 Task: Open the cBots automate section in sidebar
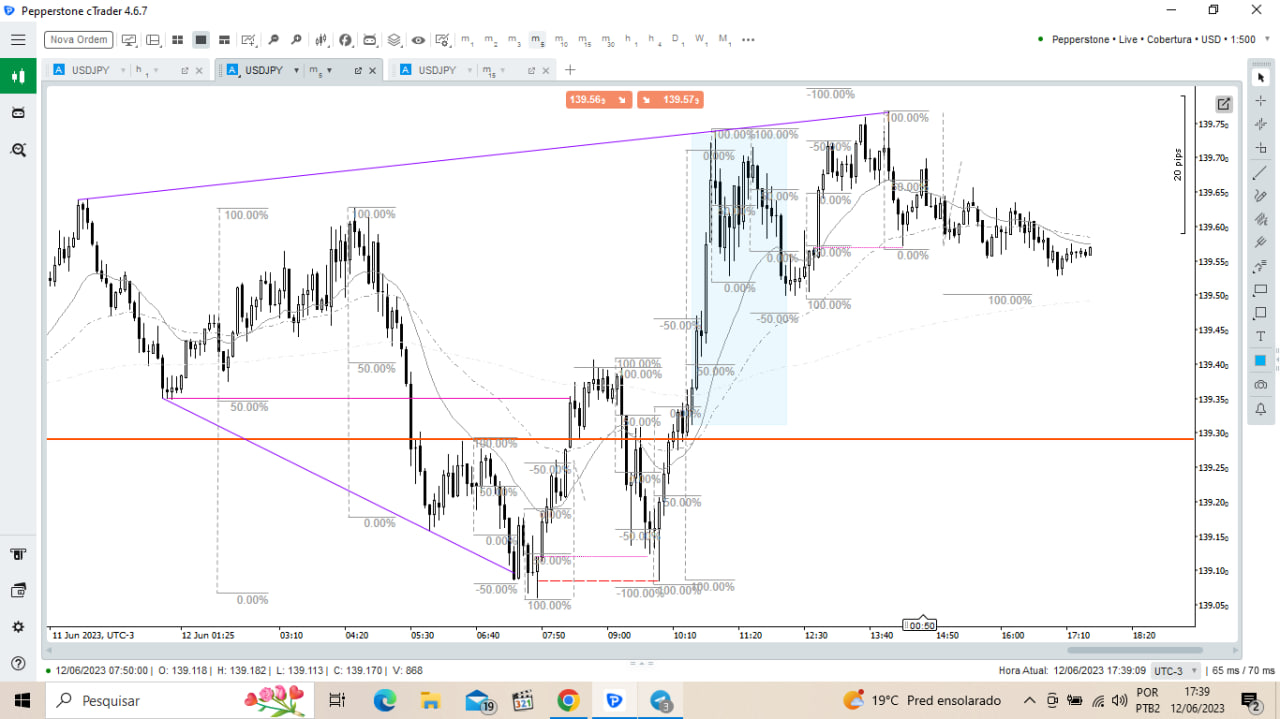[x=17, y=113]
